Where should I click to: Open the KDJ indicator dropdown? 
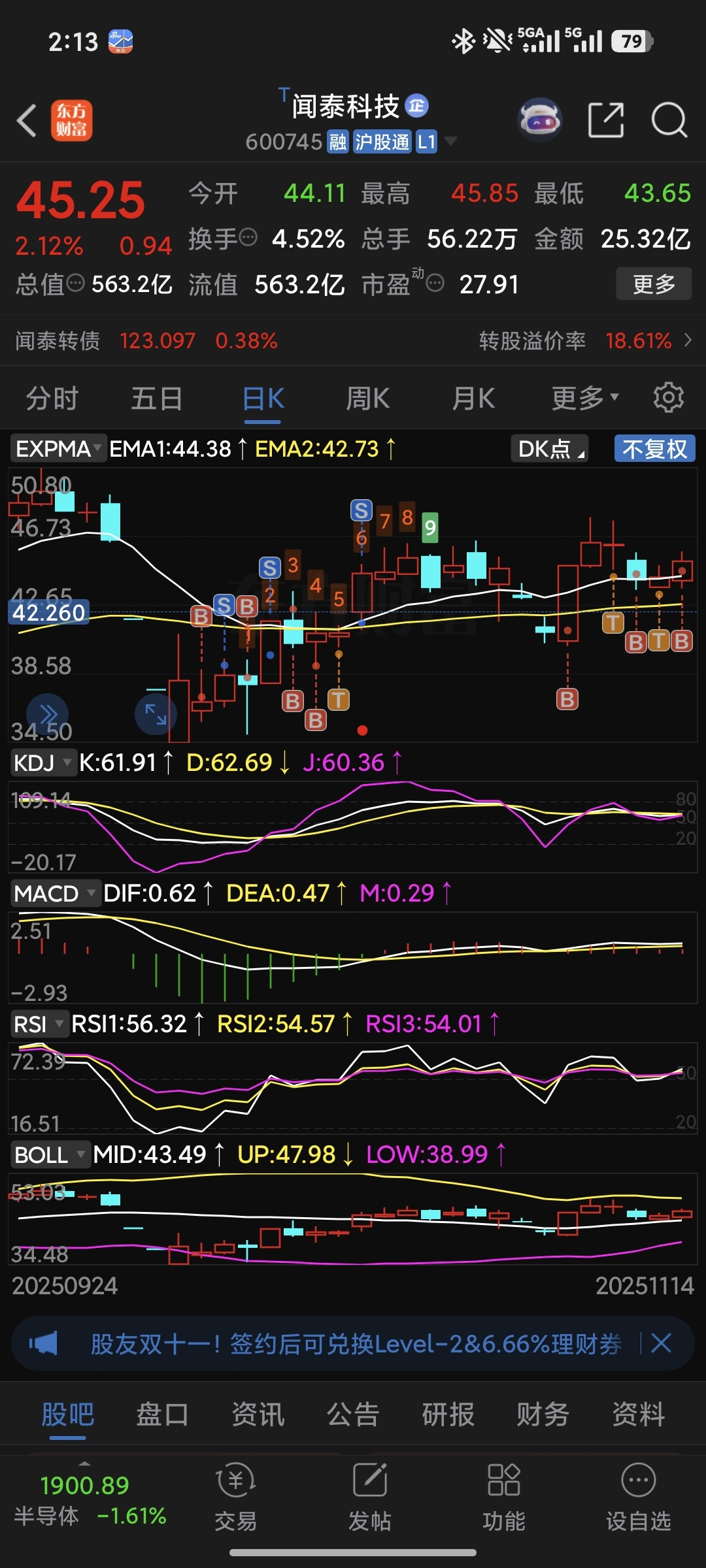click(x=43, y=762)
